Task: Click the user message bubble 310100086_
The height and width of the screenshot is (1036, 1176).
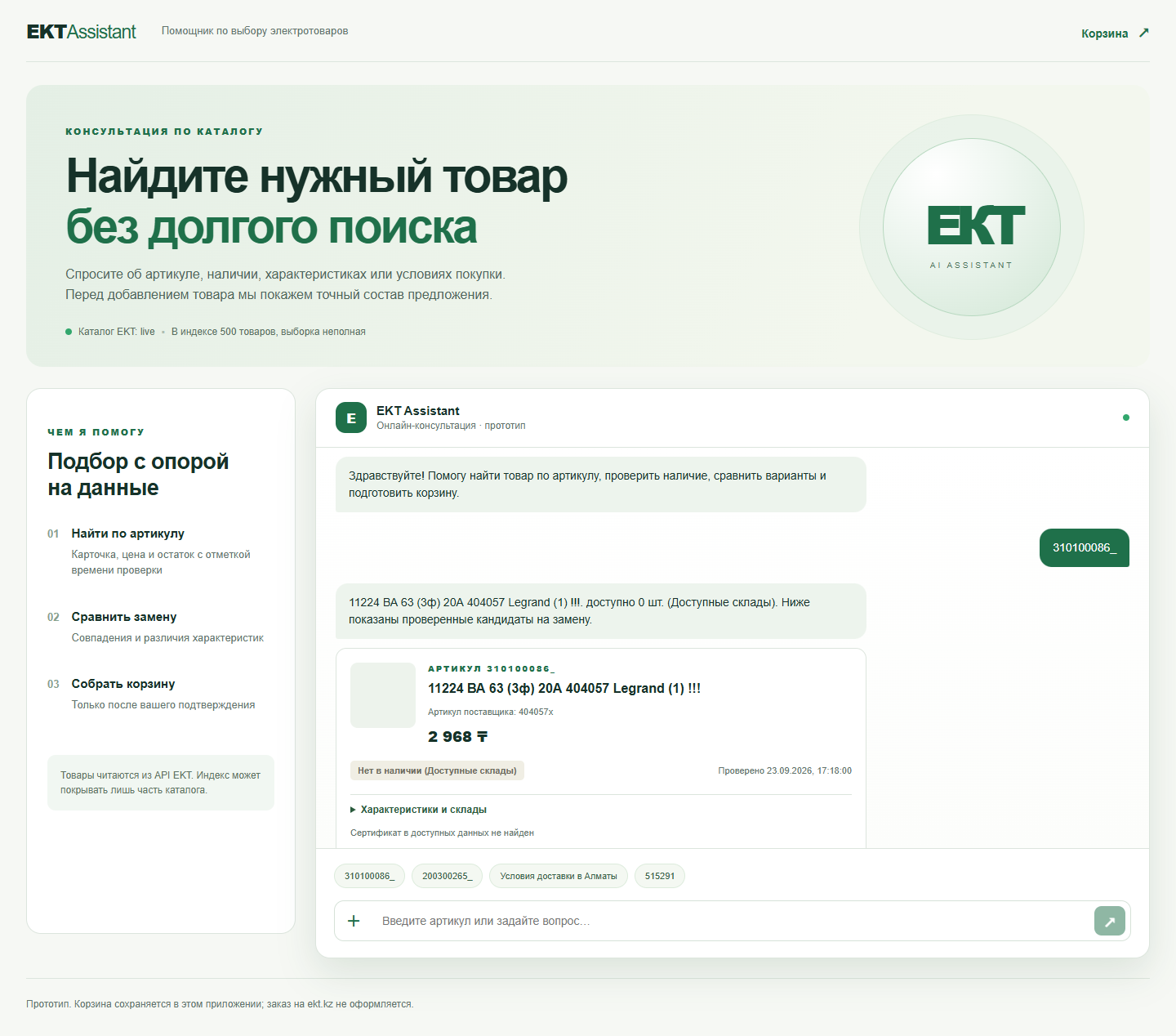Action: point(1085,547)
